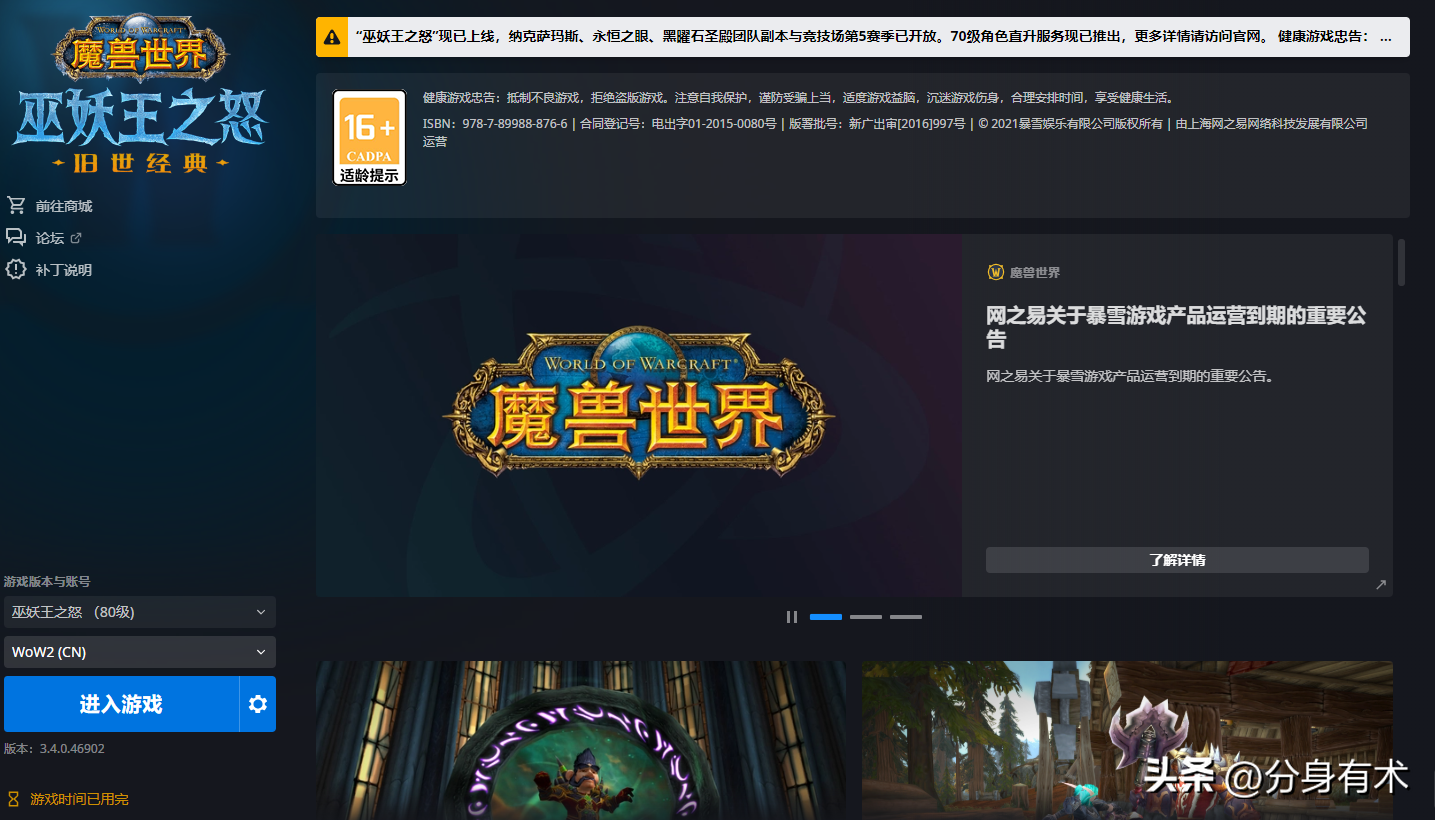The width and height of the screenshot is (1435, 820).
Task: Open the forest battle news thumbnail
Action: point(1127,740)
